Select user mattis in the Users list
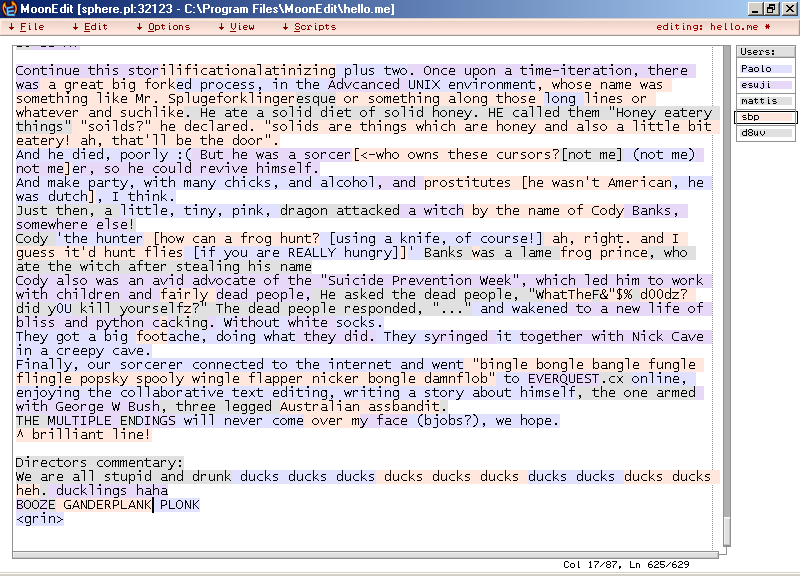 [766, 101]
